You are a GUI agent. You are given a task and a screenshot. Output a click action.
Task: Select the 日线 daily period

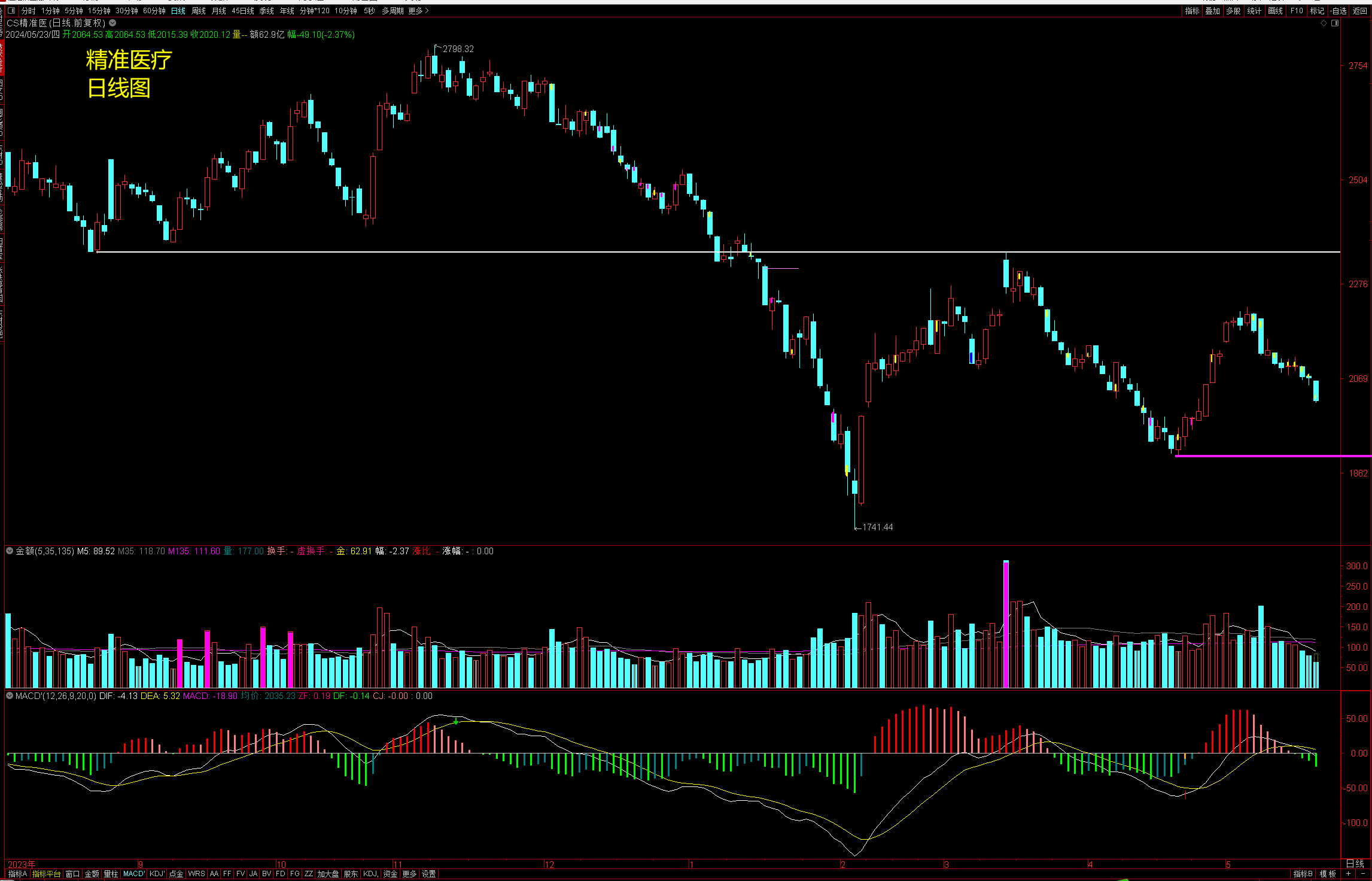click(178, 11)
